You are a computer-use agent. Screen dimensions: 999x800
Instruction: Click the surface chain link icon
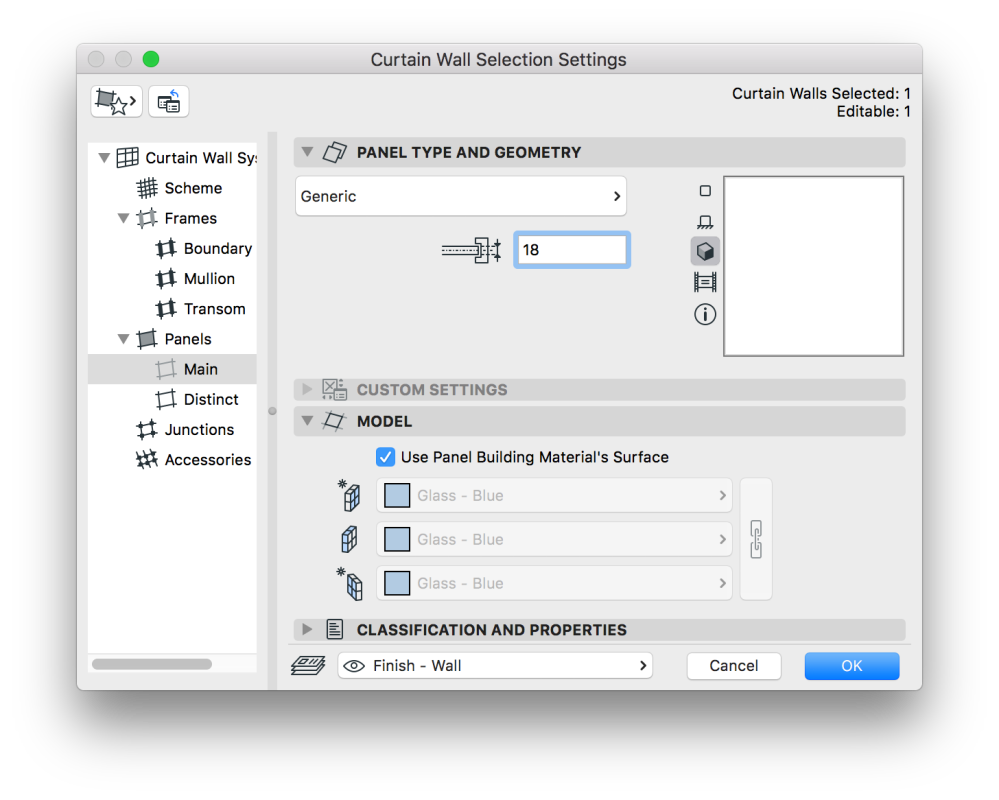point(756,539)
